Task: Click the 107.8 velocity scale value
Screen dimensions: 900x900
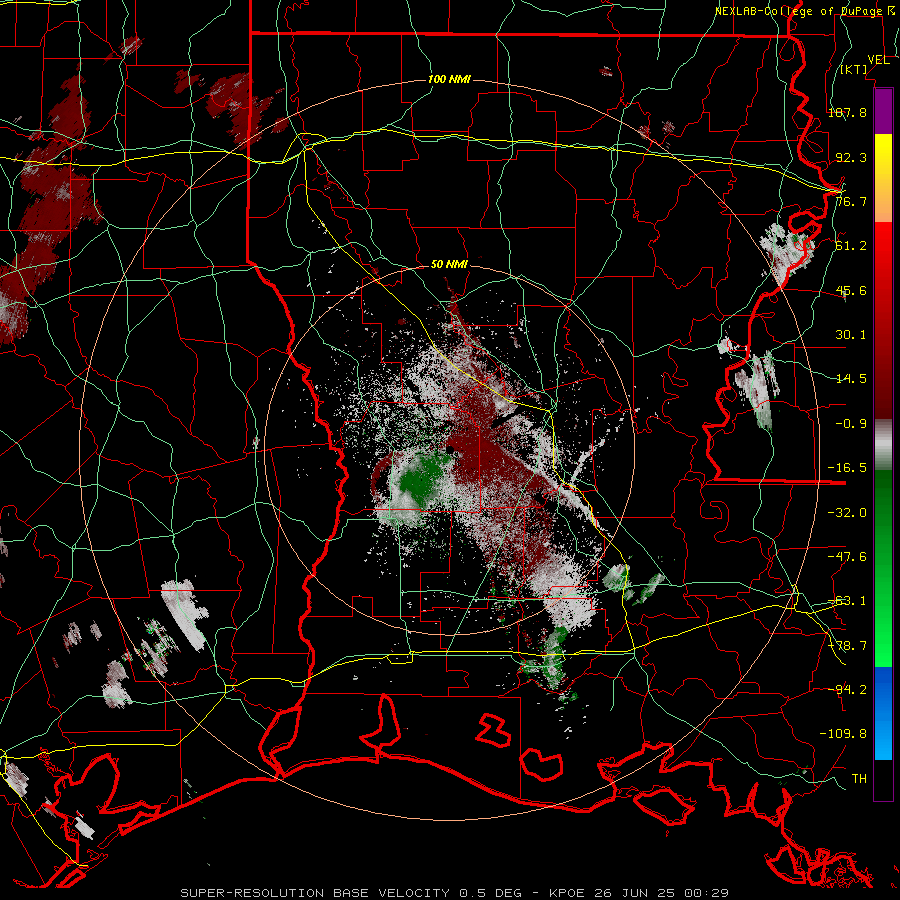Action: [x=847, y=112]
